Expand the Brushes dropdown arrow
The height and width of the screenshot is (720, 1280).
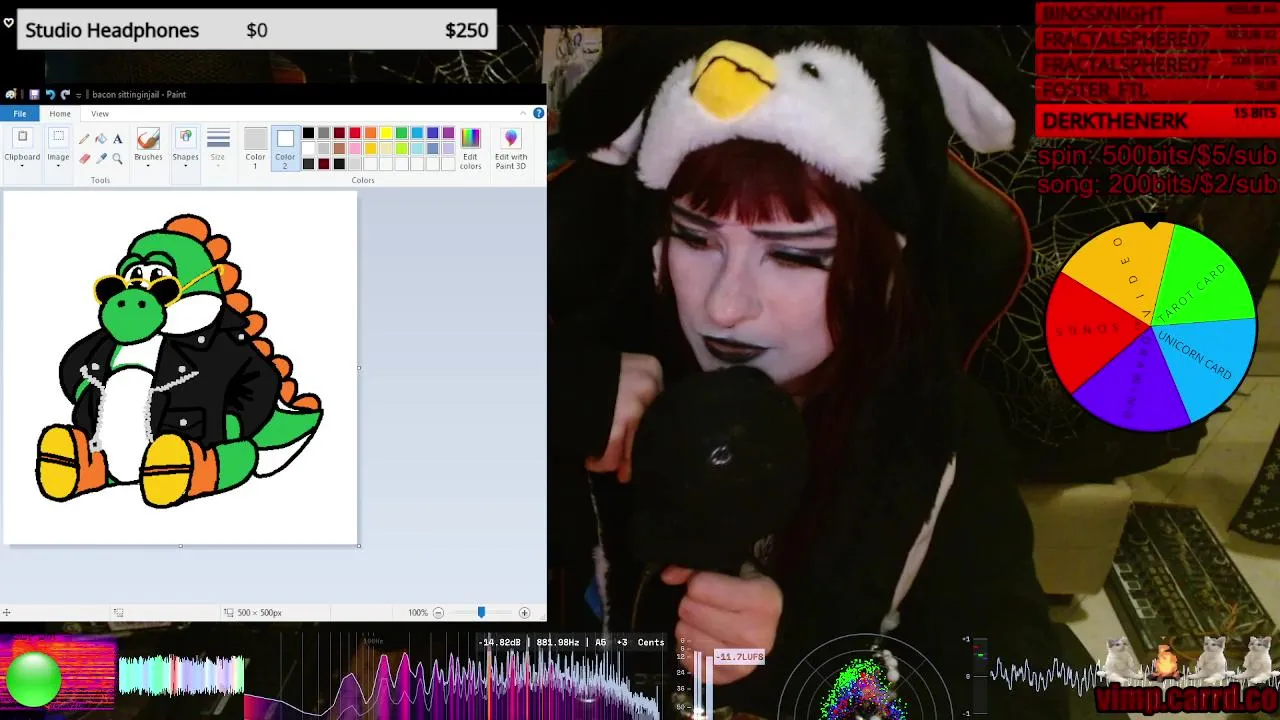(x=148, y=166)
